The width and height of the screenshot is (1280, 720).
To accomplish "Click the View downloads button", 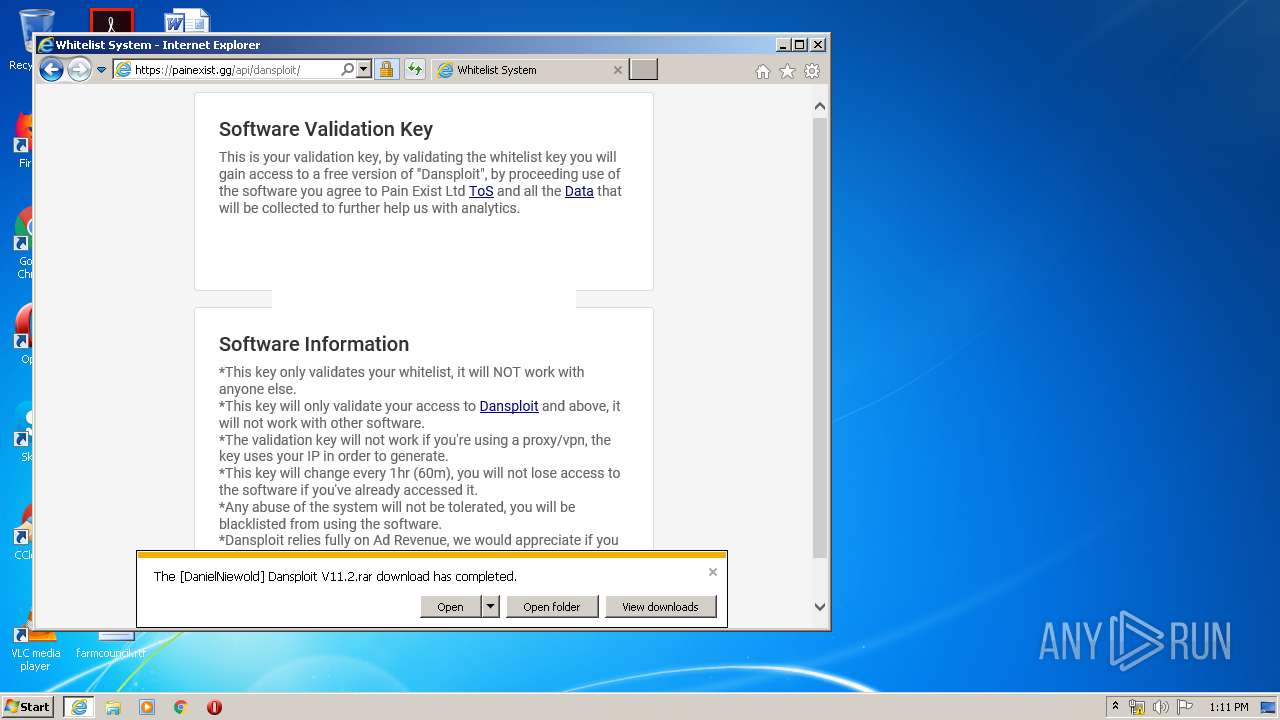I will (660, 607).
